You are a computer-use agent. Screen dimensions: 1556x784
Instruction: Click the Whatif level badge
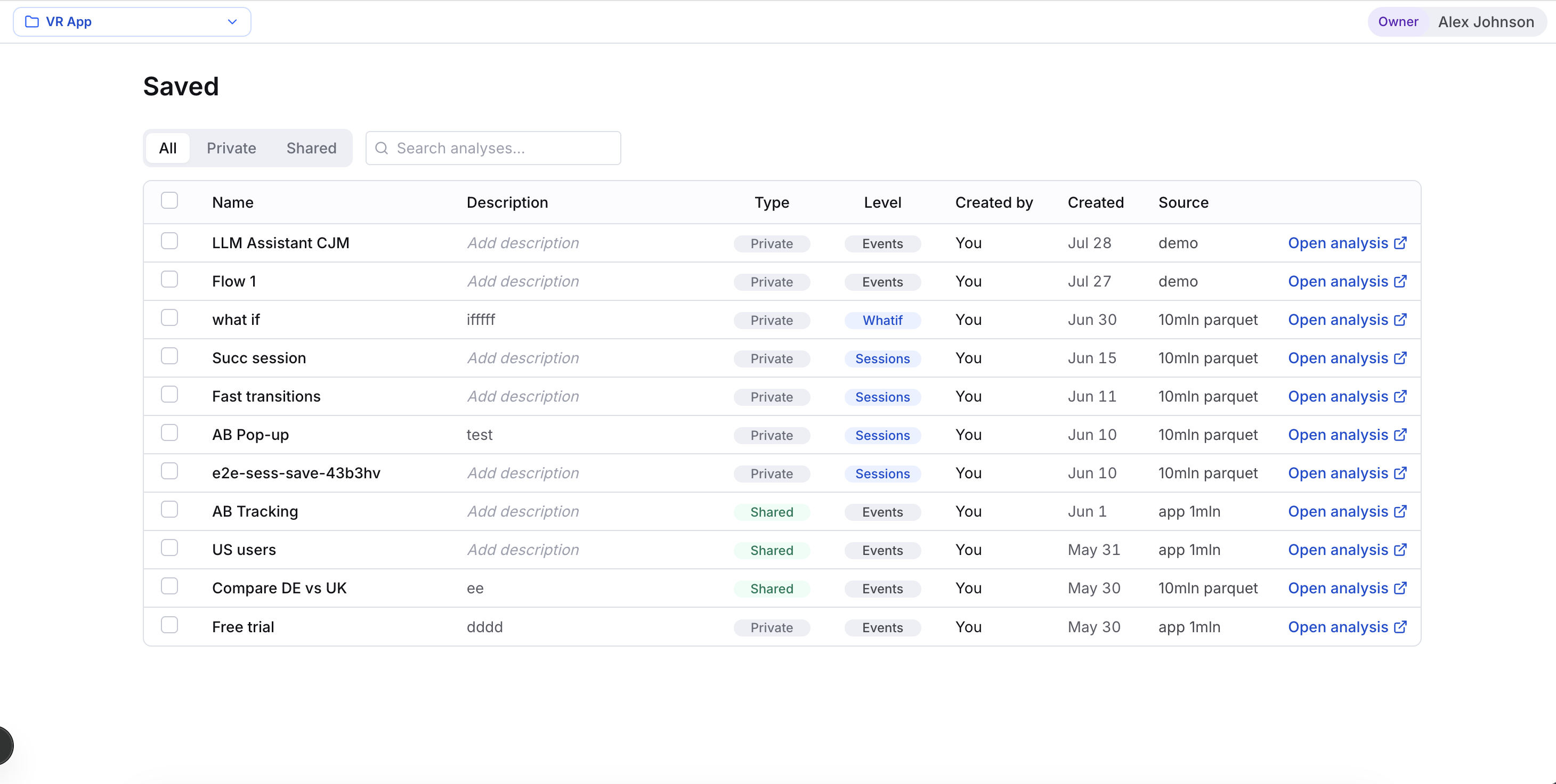(x=882, y=320)
